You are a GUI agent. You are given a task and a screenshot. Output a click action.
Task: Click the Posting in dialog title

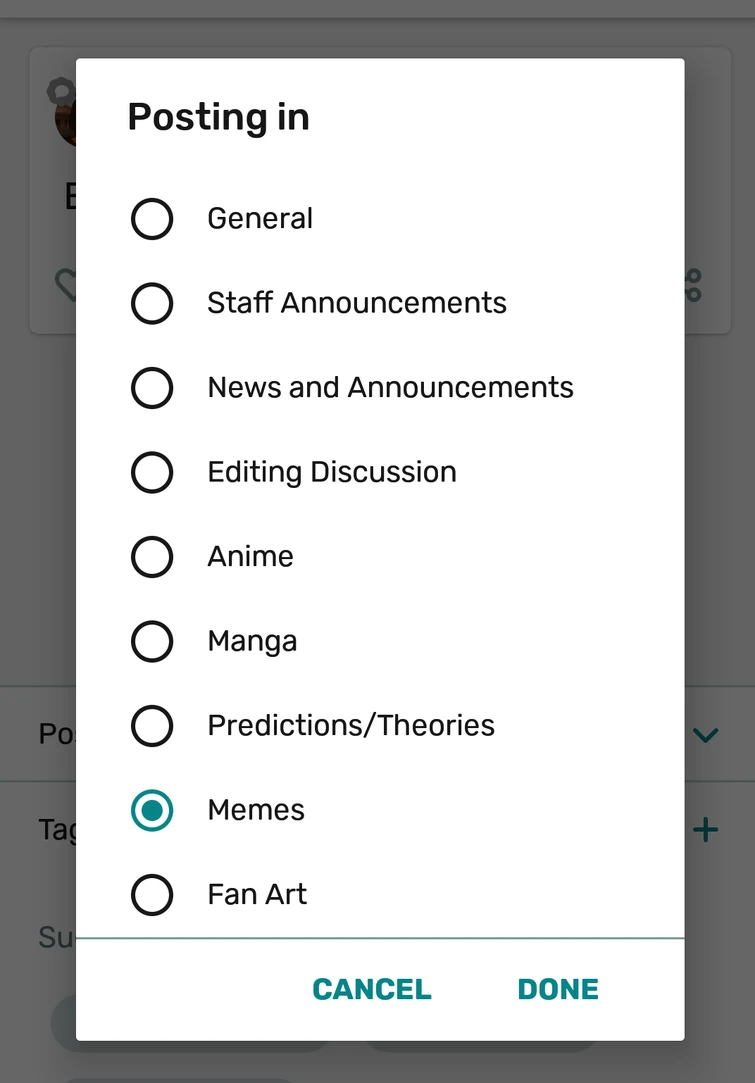pos(218,117)
